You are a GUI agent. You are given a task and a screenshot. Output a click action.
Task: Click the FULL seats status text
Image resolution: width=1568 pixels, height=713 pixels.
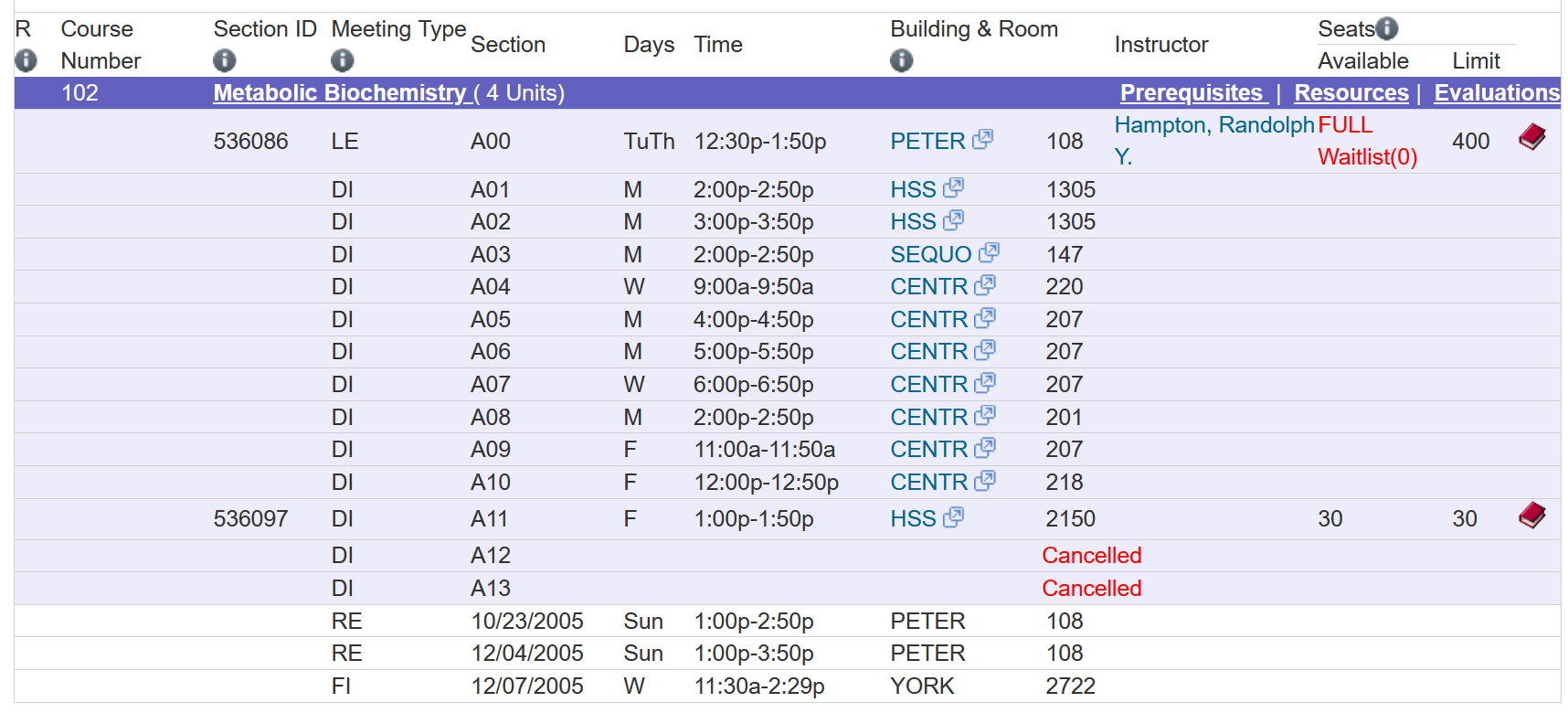point(1345,125)
